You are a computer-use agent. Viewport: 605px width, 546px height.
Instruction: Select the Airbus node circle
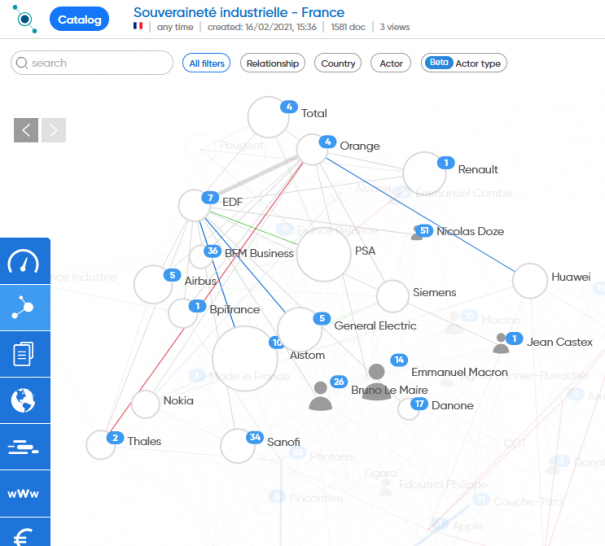[153, 284]
